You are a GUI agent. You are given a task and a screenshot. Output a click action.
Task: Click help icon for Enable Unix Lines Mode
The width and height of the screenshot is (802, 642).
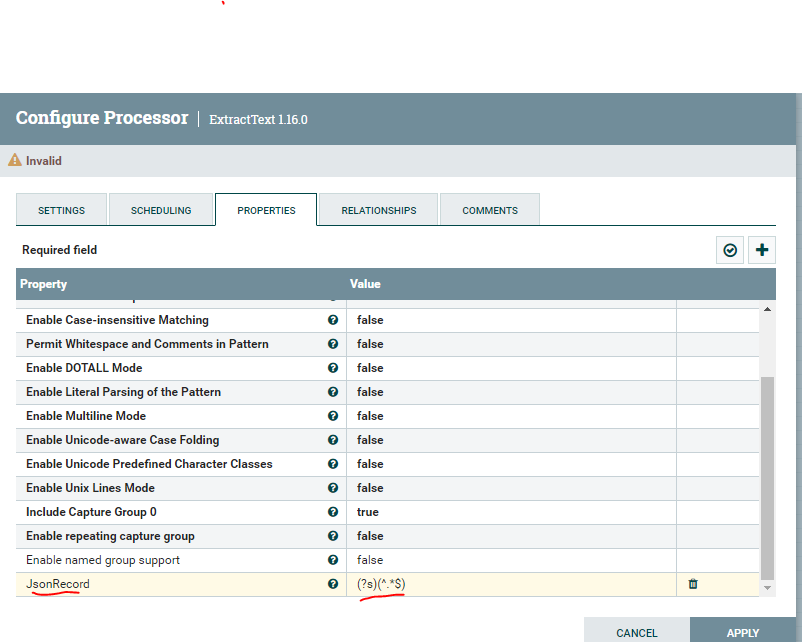point(333,488)
